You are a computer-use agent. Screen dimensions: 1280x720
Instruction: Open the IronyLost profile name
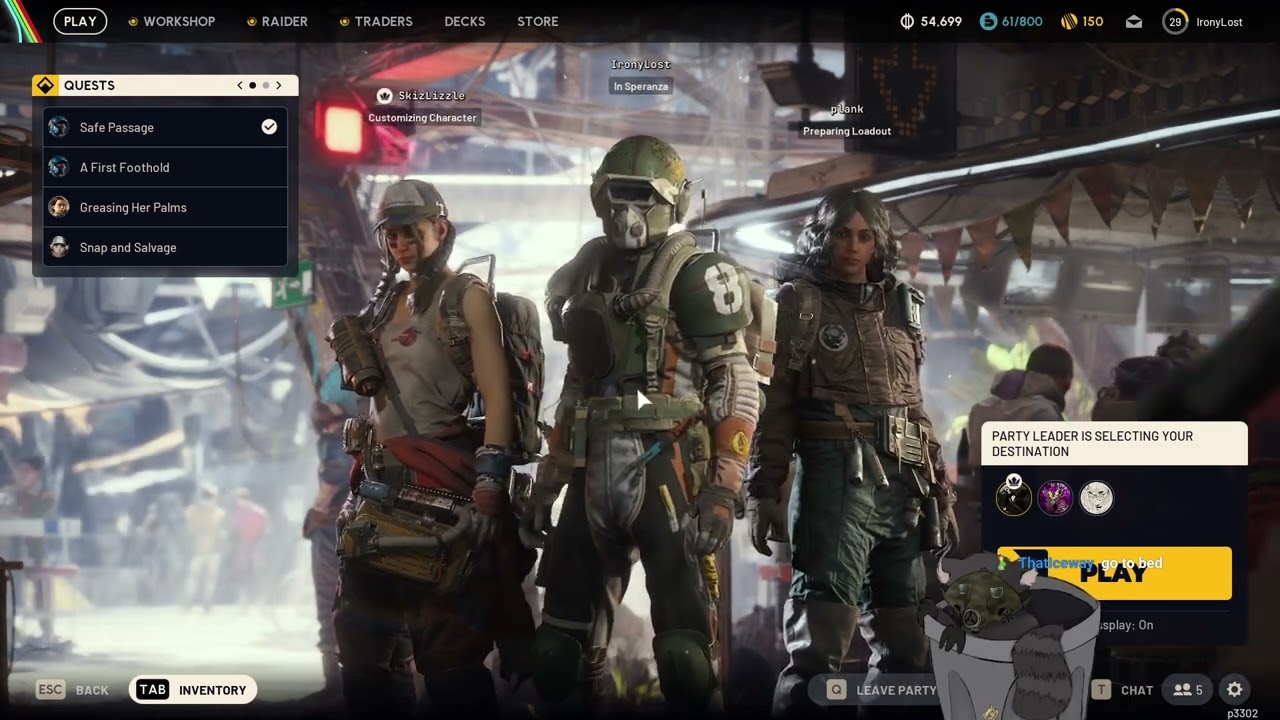(x=1219, y=22)
